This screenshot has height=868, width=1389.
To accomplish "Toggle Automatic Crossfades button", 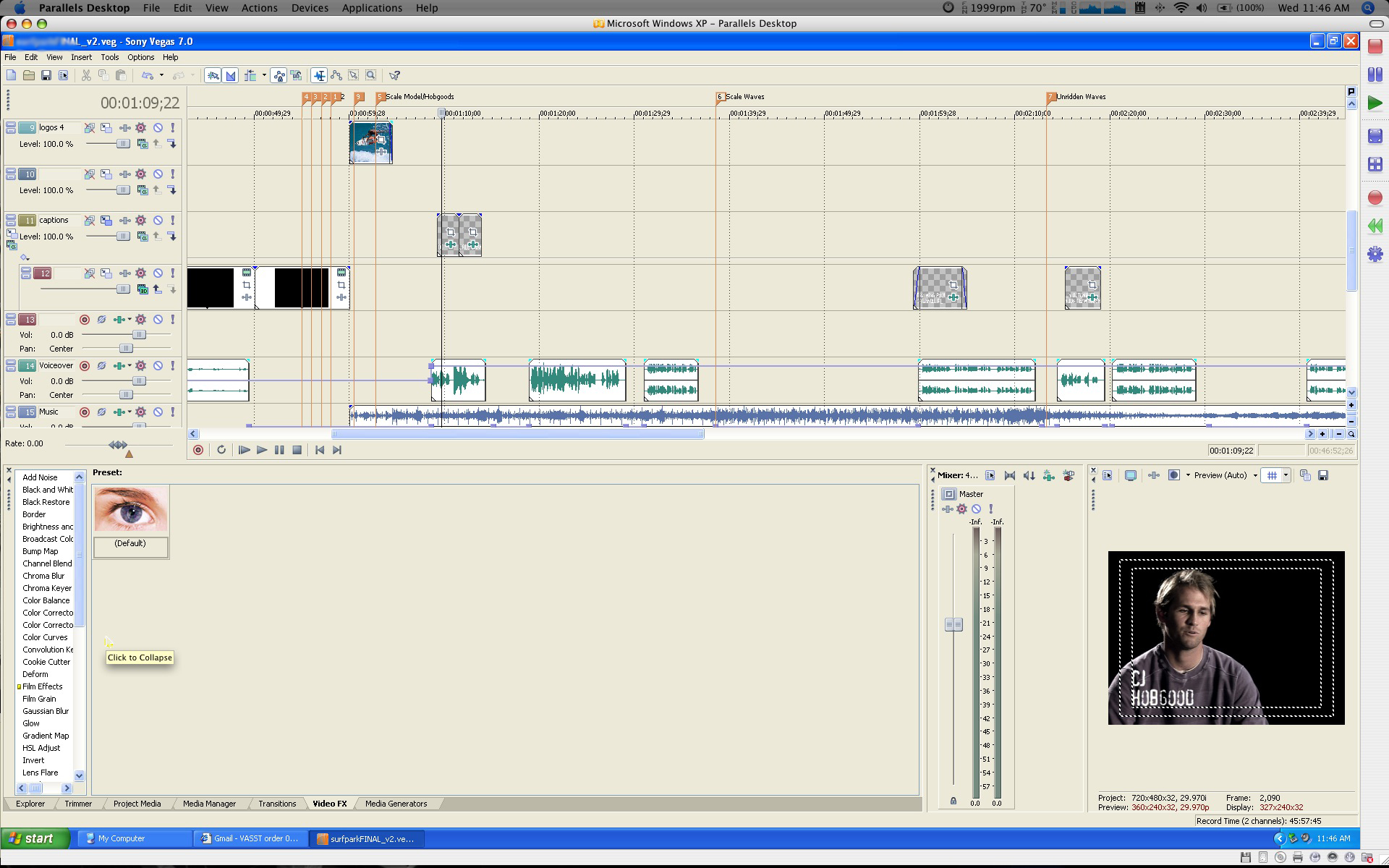I will pos(231,75).
